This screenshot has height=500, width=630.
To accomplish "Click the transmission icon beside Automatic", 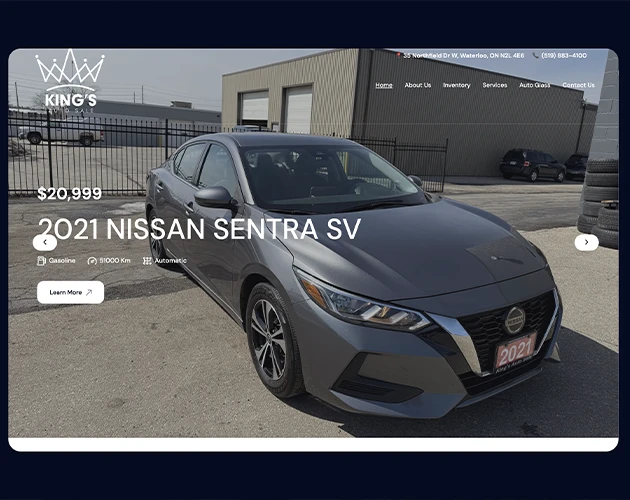I will pyautogui.click(x=147, y=261).
